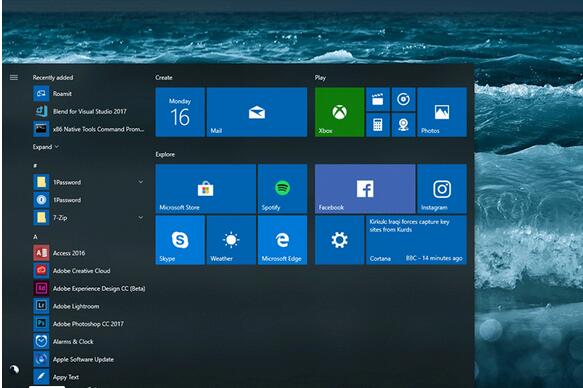
Task: Open the Instagram tile
Action: click(442, 189)
